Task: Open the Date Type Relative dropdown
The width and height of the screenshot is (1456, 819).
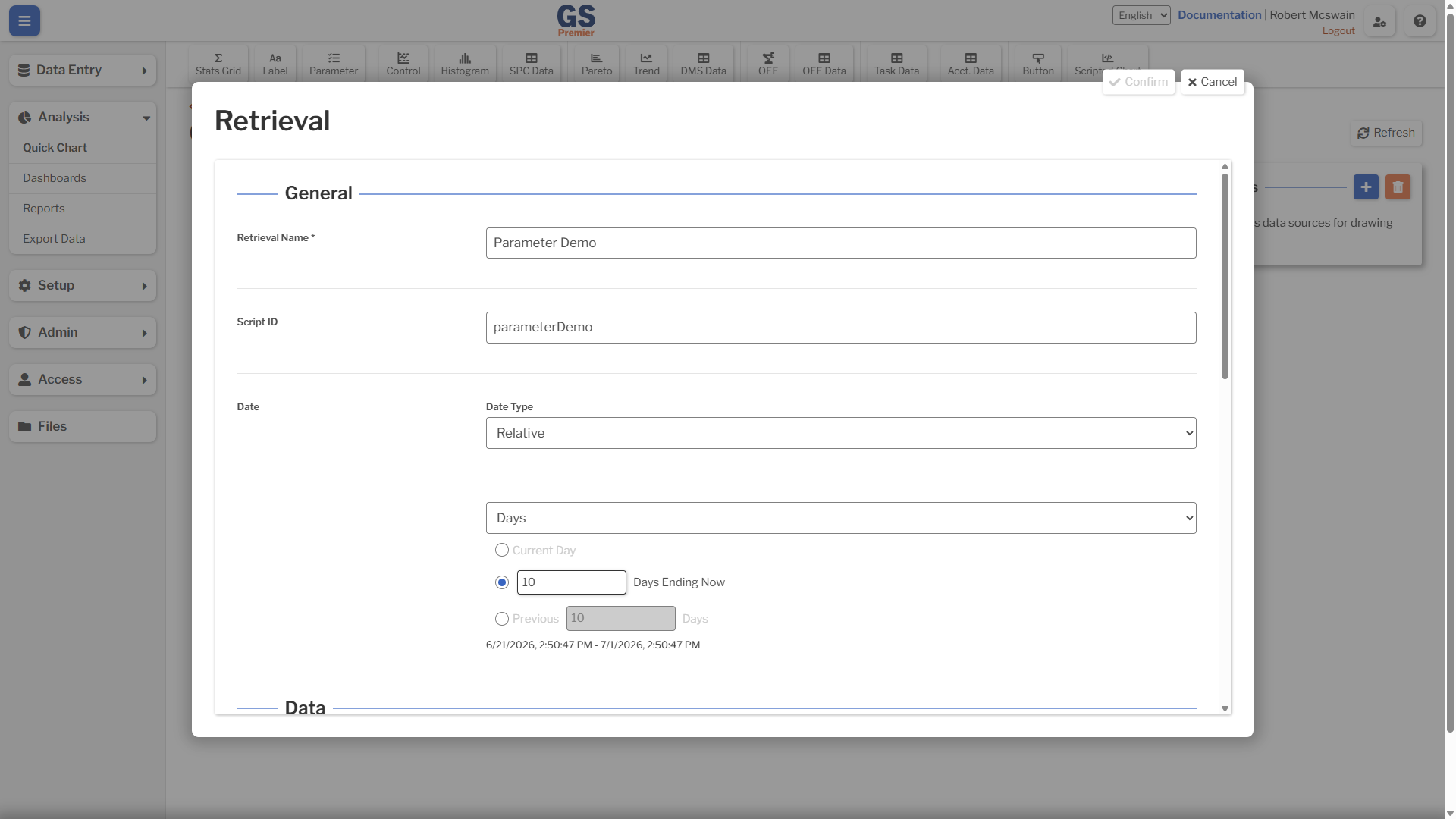Action: 841,433
